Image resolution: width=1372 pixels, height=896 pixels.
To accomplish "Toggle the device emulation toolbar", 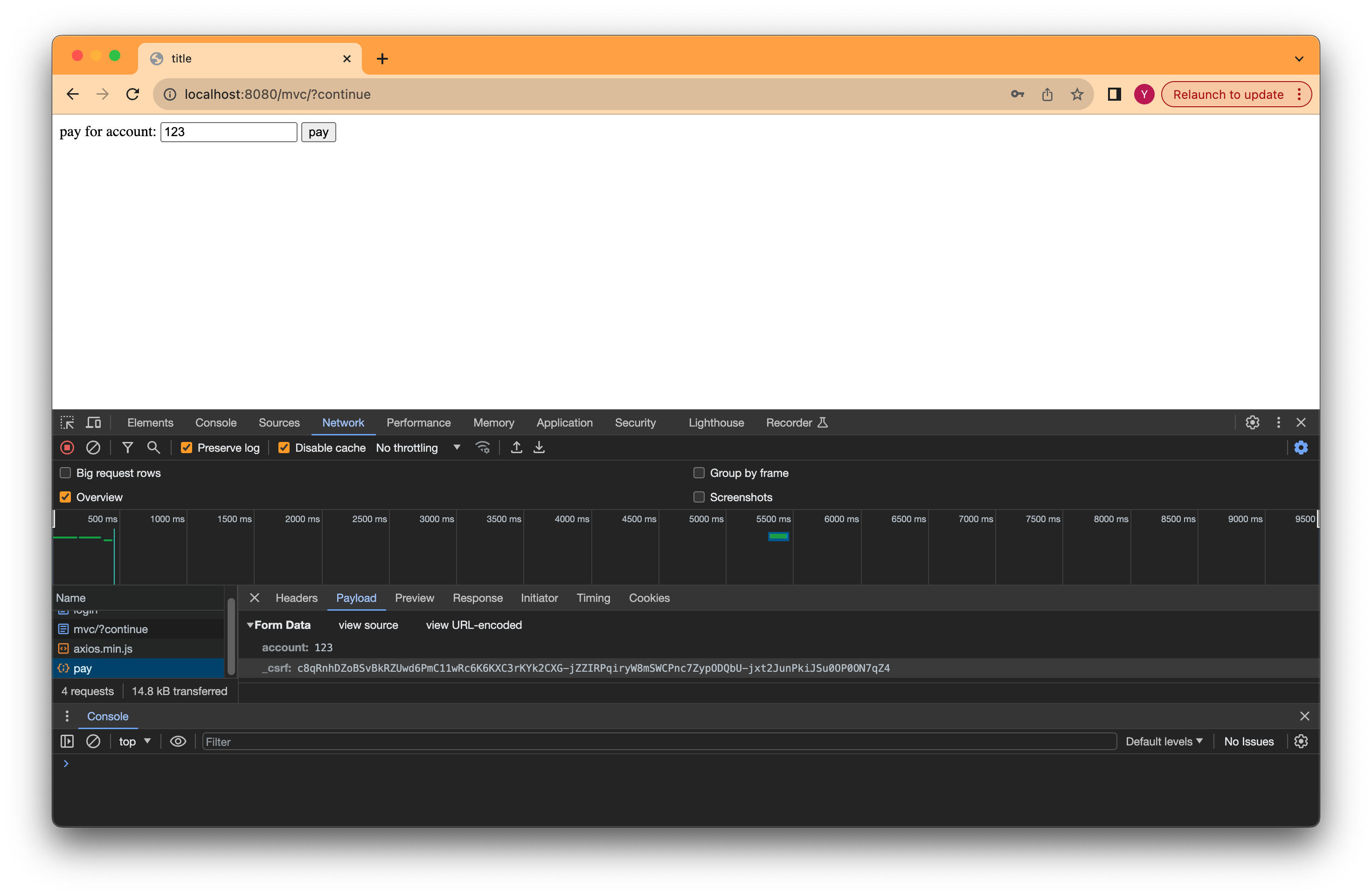I will (93, 422).
